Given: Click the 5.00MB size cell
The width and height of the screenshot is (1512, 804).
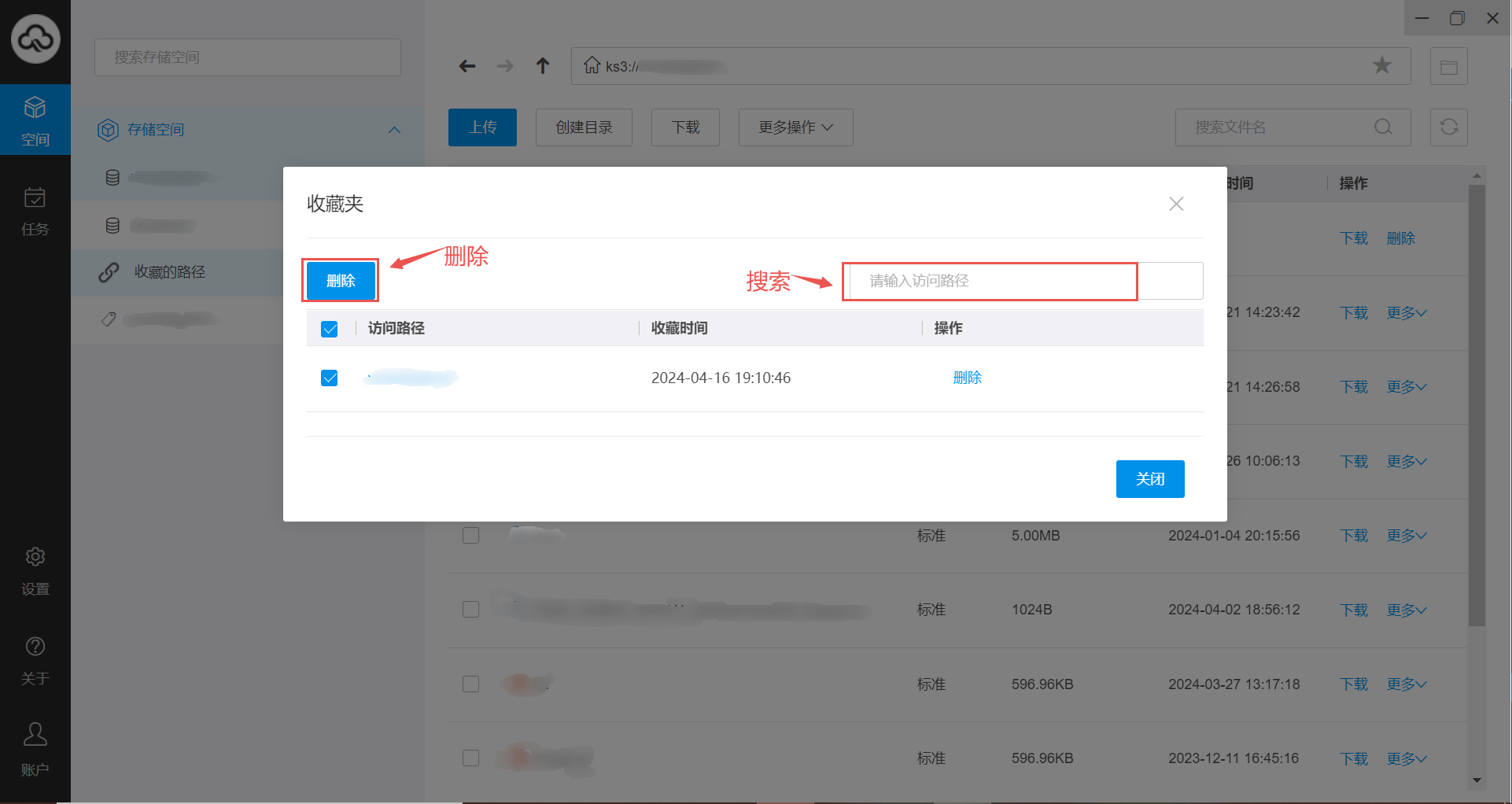Looking at the screenshot, I should (x=1035, y=536).
